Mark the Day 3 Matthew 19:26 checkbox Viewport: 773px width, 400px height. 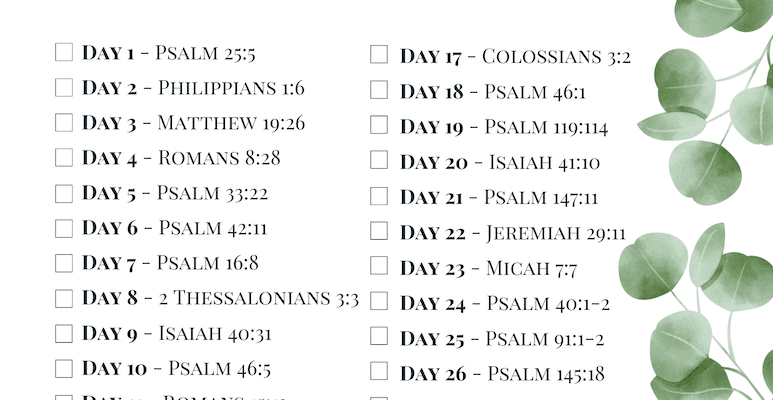point(64,123)
